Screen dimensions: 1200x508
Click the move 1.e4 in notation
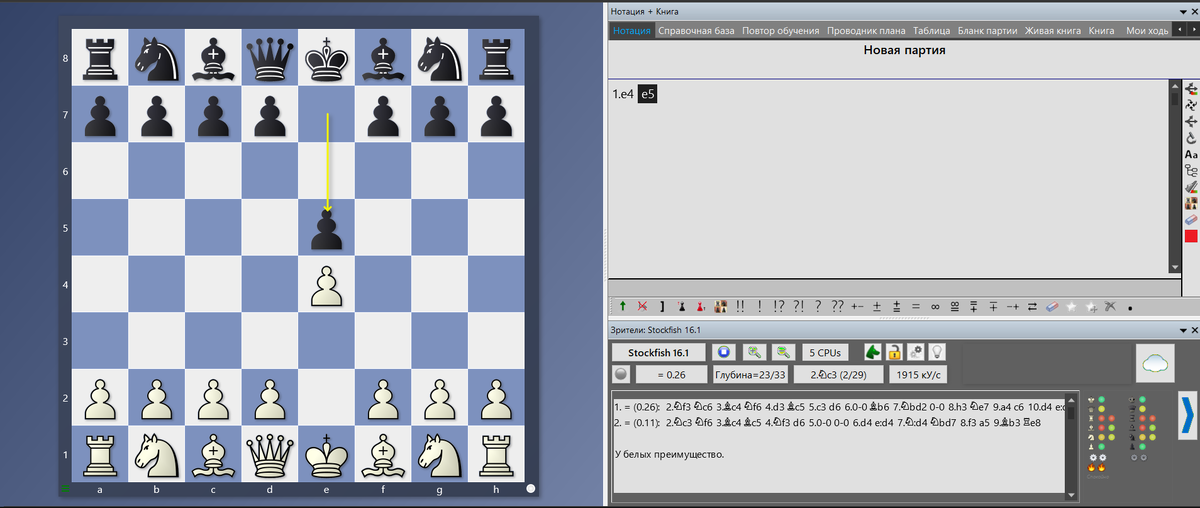(x=624, y=93)
